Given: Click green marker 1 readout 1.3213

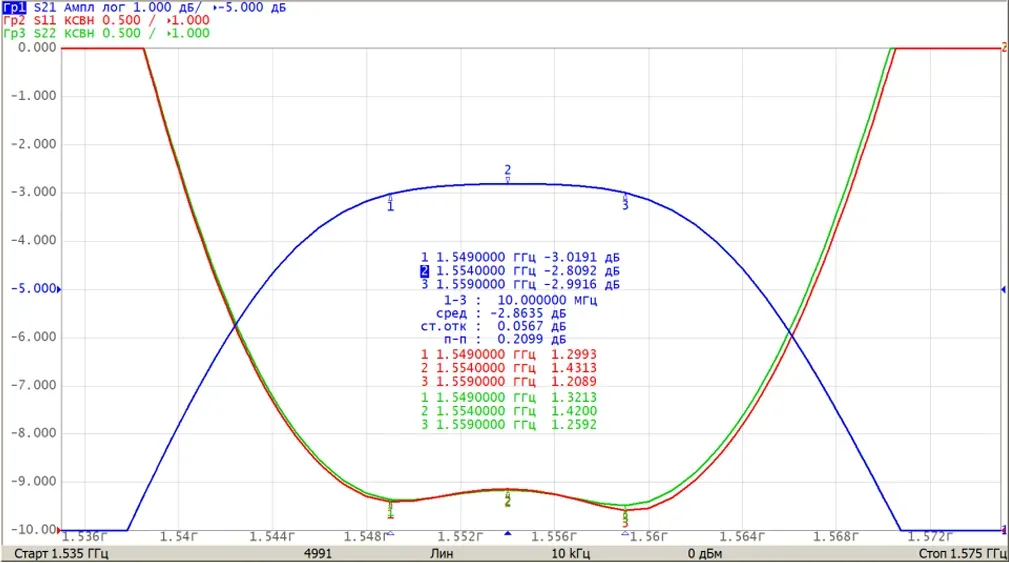Looking at the screenshot, I should (x=508, y=398).
